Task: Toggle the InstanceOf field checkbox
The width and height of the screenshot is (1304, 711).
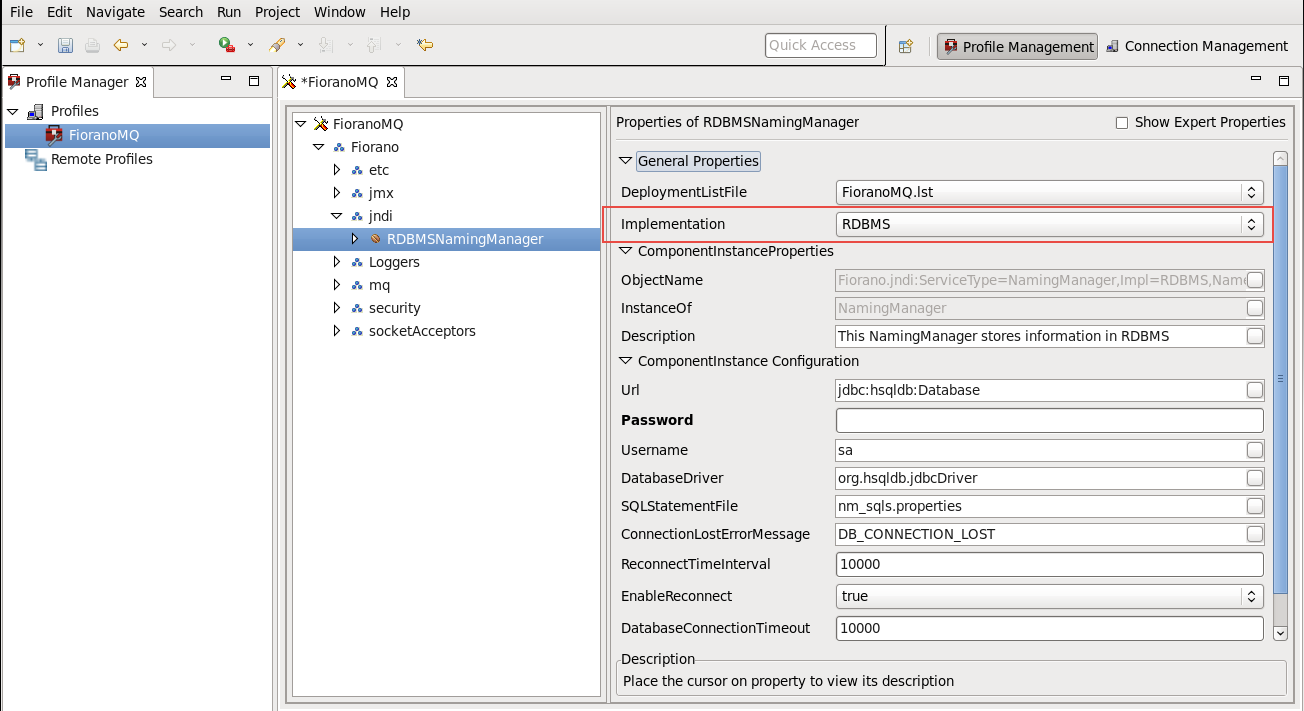Action: 1255,308
